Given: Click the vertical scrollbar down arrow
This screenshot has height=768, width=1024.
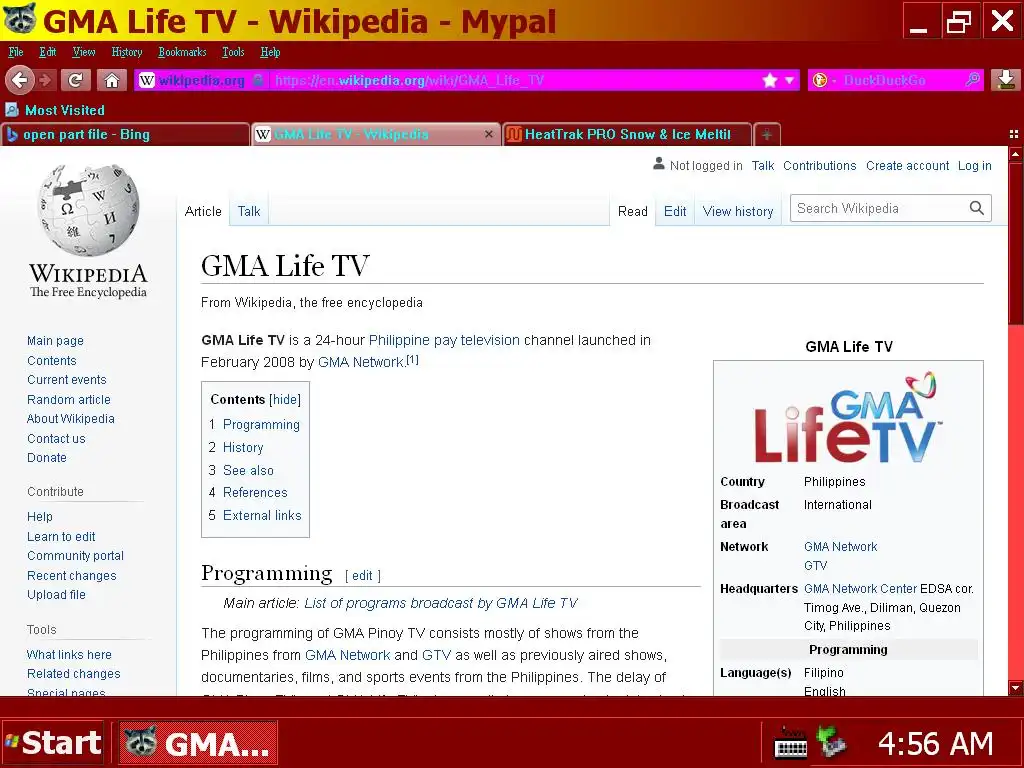Looking at the screenshot, I should [1016, 687].
